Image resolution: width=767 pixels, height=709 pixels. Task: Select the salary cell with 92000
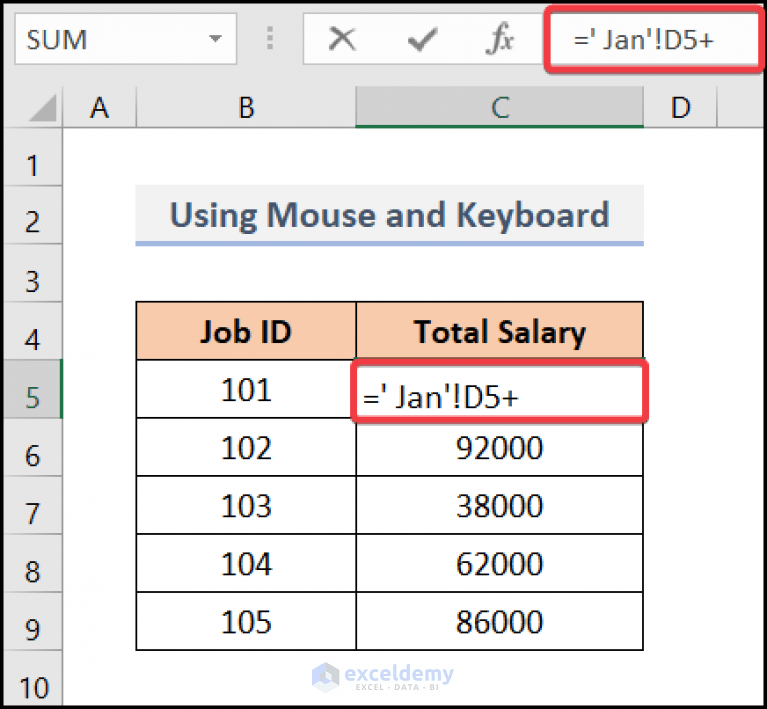click(499, 447)
